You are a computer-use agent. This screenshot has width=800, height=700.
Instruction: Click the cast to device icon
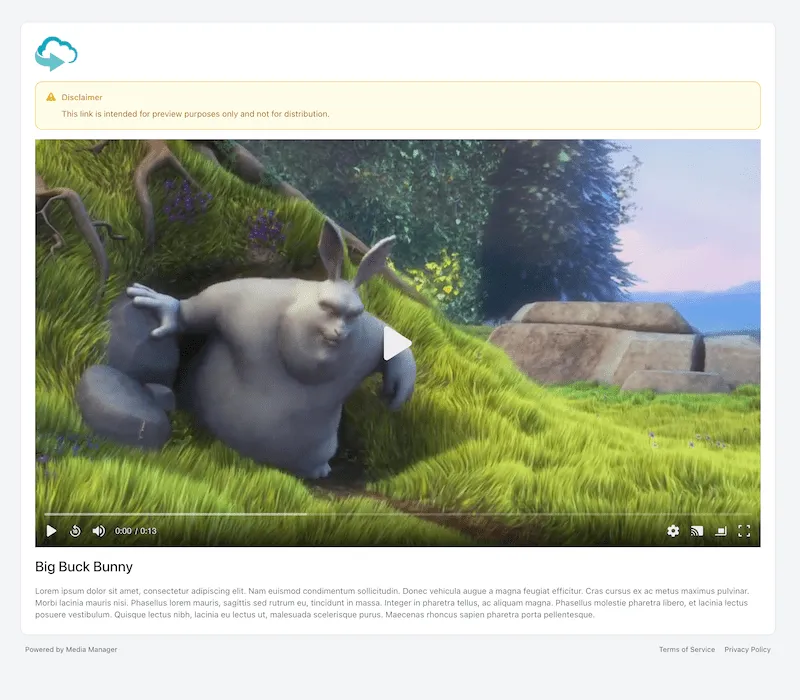pyautogui.click(x=697, y=531)
